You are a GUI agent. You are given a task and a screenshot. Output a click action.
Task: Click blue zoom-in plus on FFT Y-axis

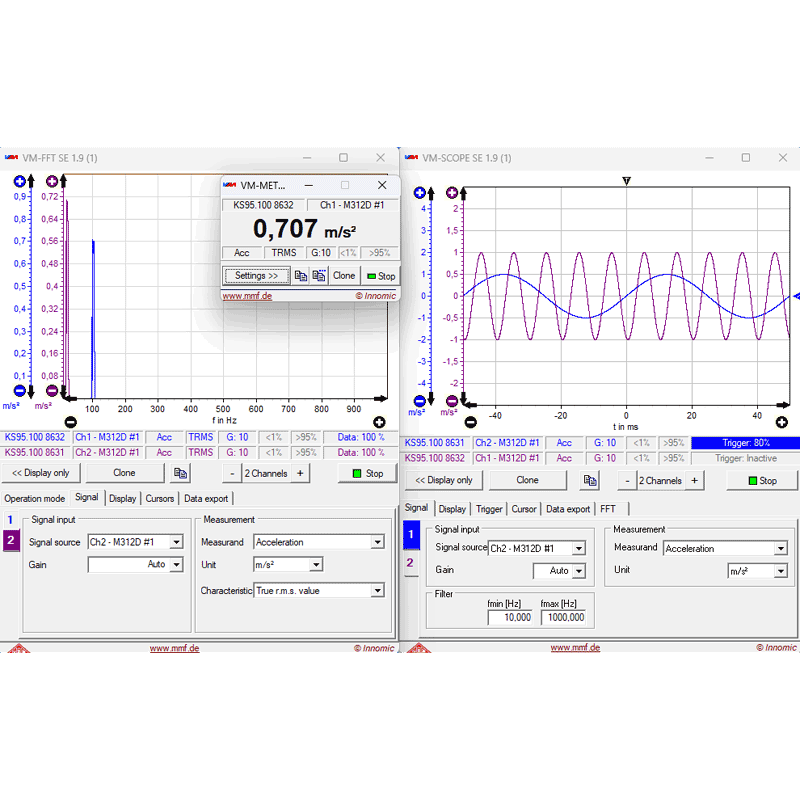(x=19, y=181)
